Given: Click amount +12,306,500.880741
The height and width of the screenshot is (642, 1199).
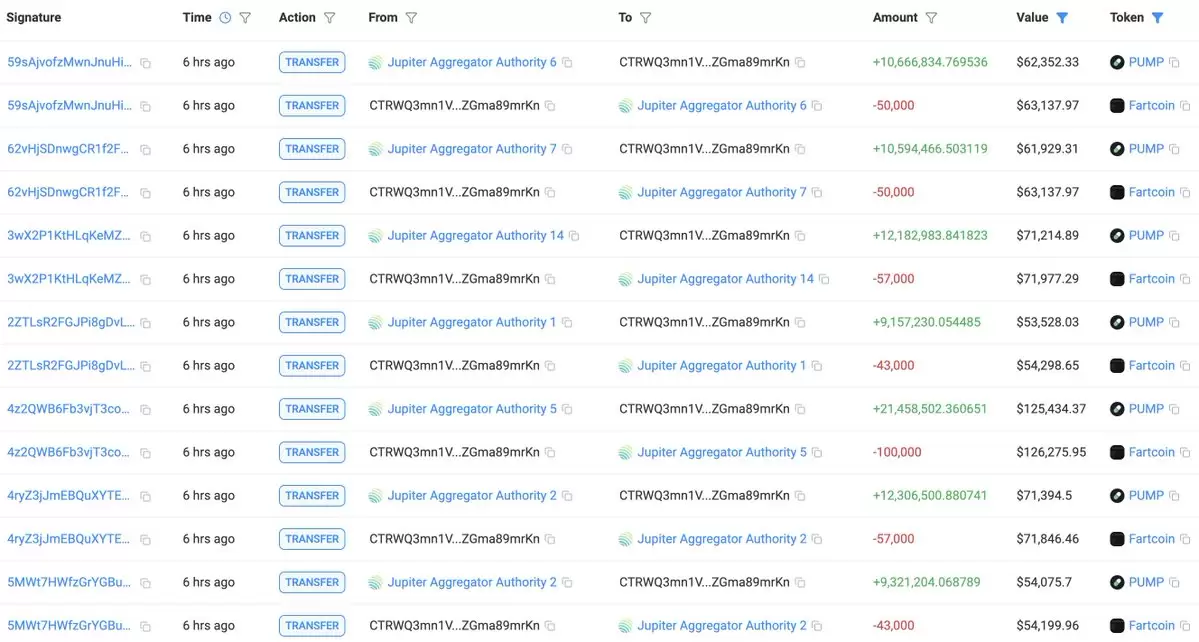Looking at the screenshot, I should tap(930, 495).
